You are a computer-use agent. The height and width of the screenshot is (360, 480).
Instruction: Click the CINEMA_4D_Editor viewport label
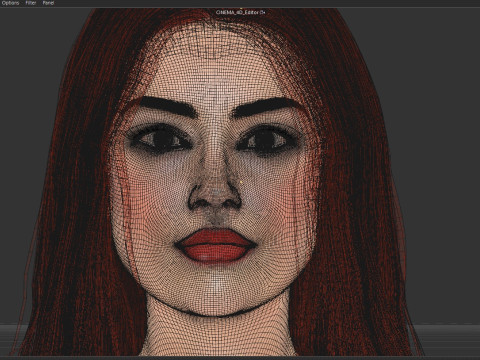(240, 12)
